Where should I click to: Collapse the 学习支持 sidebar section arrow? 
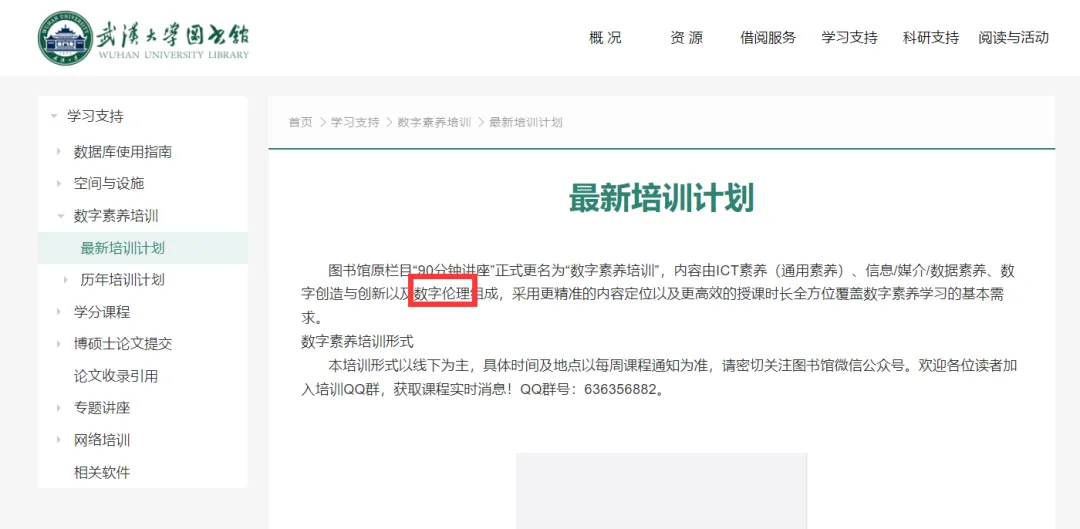pyautogui.click(x=54, y=116)
